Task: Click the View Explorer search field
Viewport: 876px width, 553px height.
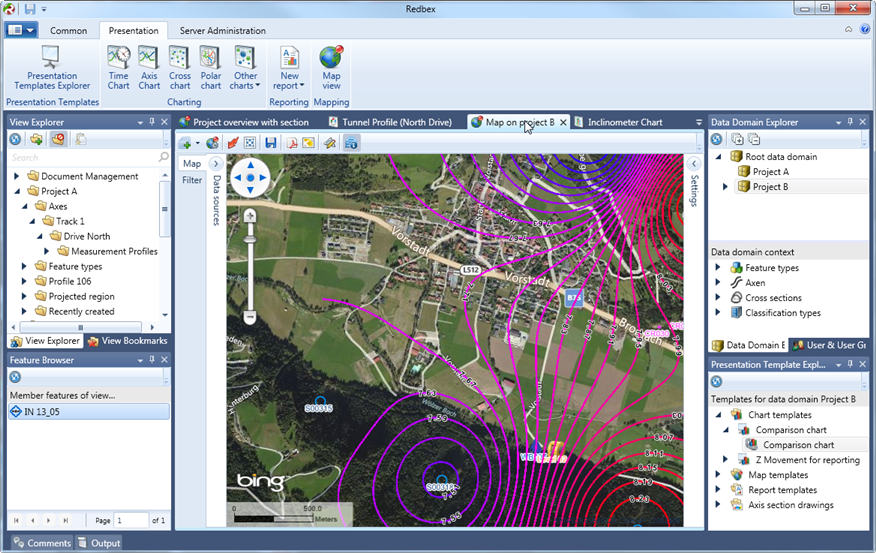Action: coord(83,158)
